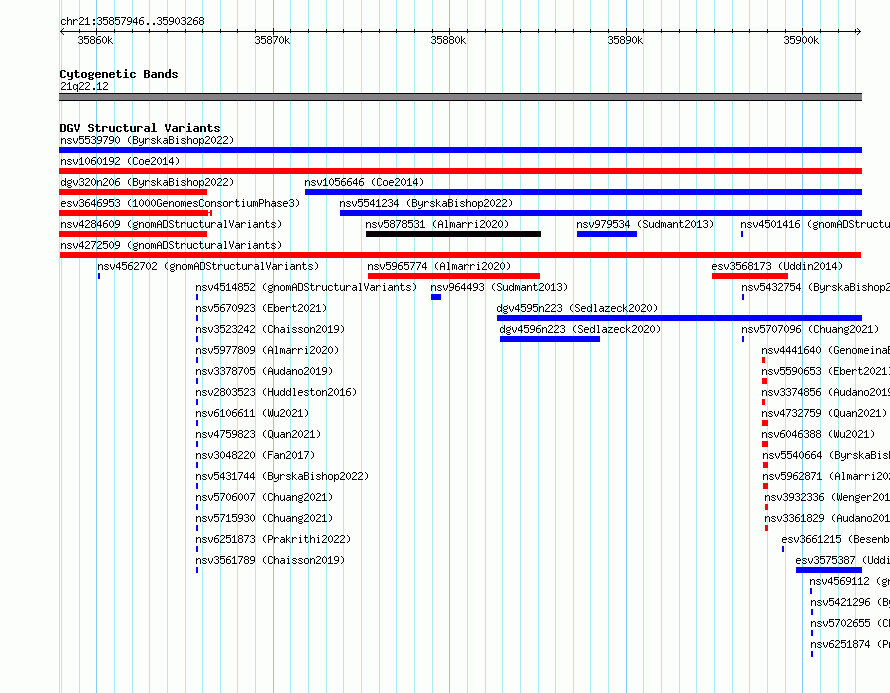The image size is (890, 693).
Task: Click the red nsv1060192 variant bar
Action: point(460,171)
